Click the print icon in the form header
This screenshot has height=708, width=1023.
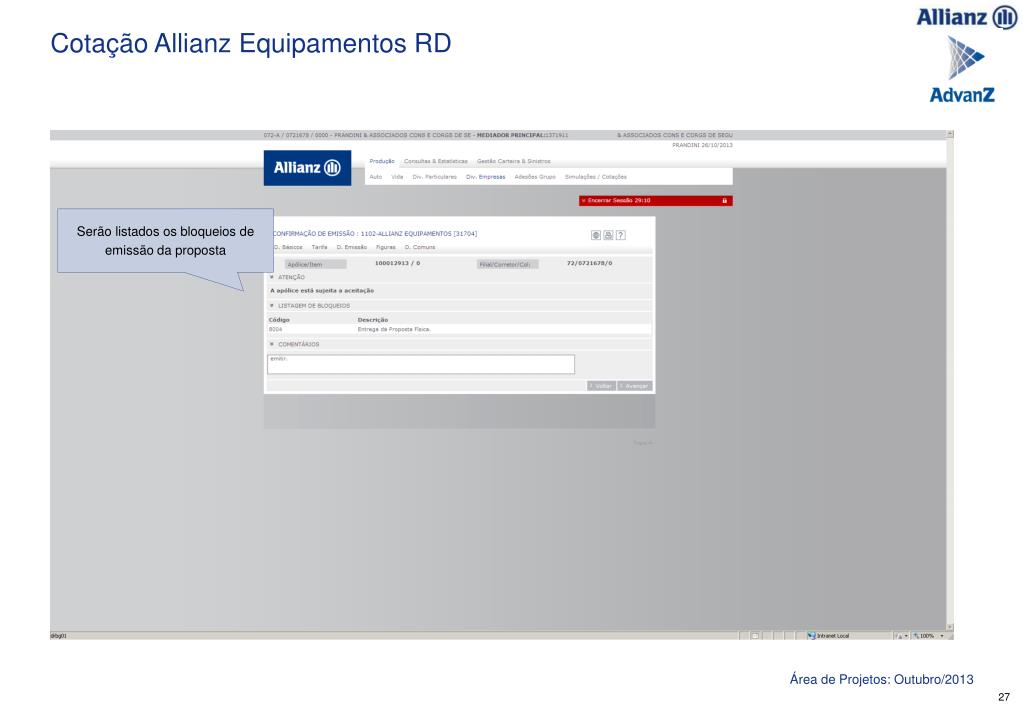tap(608, 235)
